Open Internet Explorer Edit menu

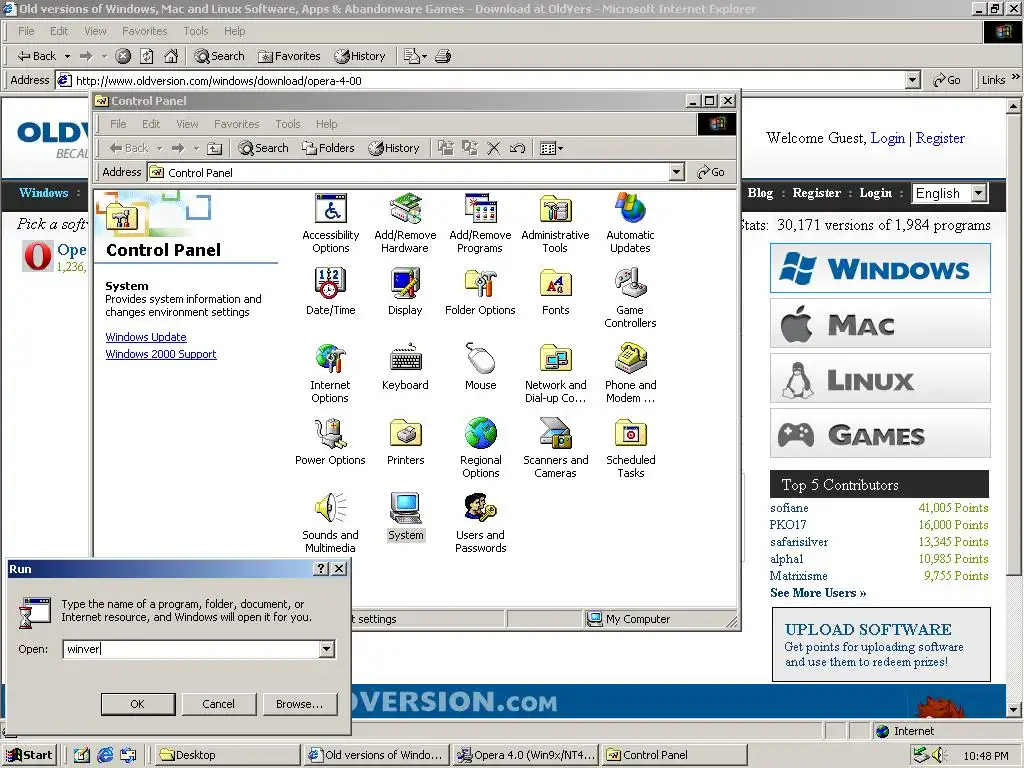tap(59, 31)
